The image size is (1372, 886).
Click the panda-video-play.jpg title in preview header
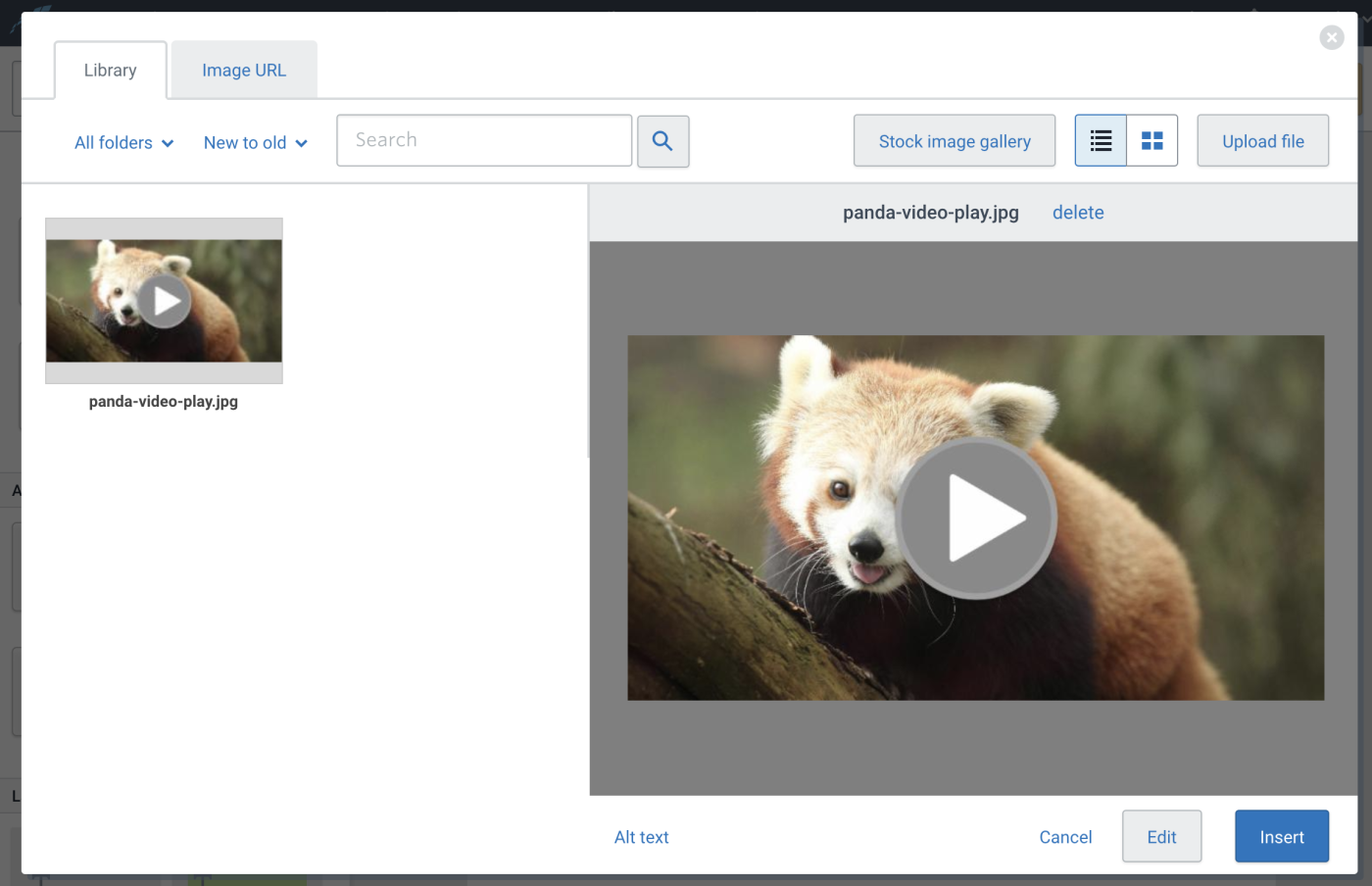pyautogui.click(x=931, y=213)
